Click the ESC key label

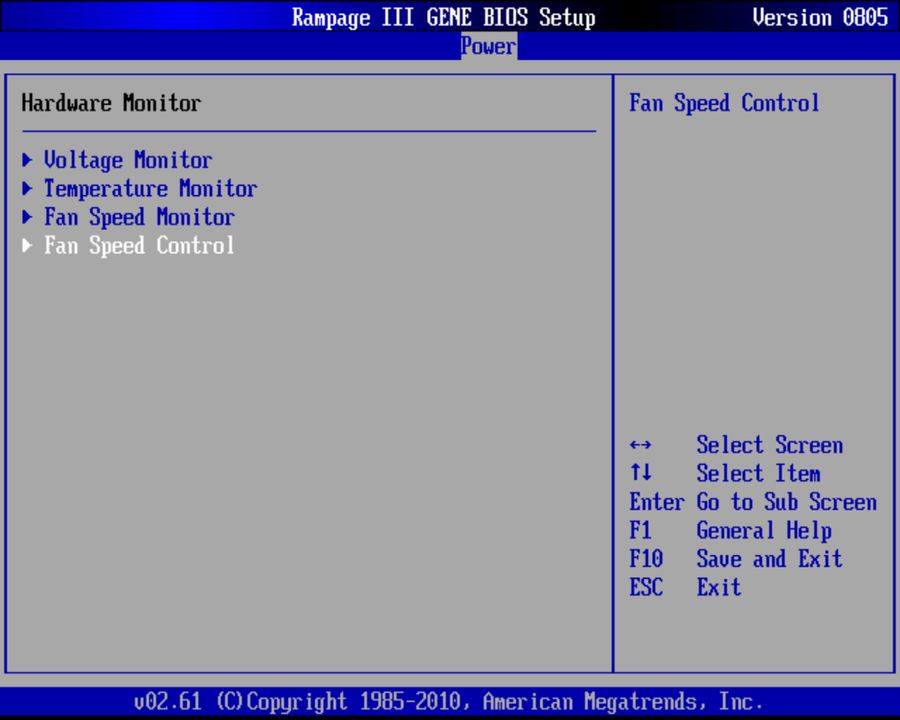coord(646,587)
